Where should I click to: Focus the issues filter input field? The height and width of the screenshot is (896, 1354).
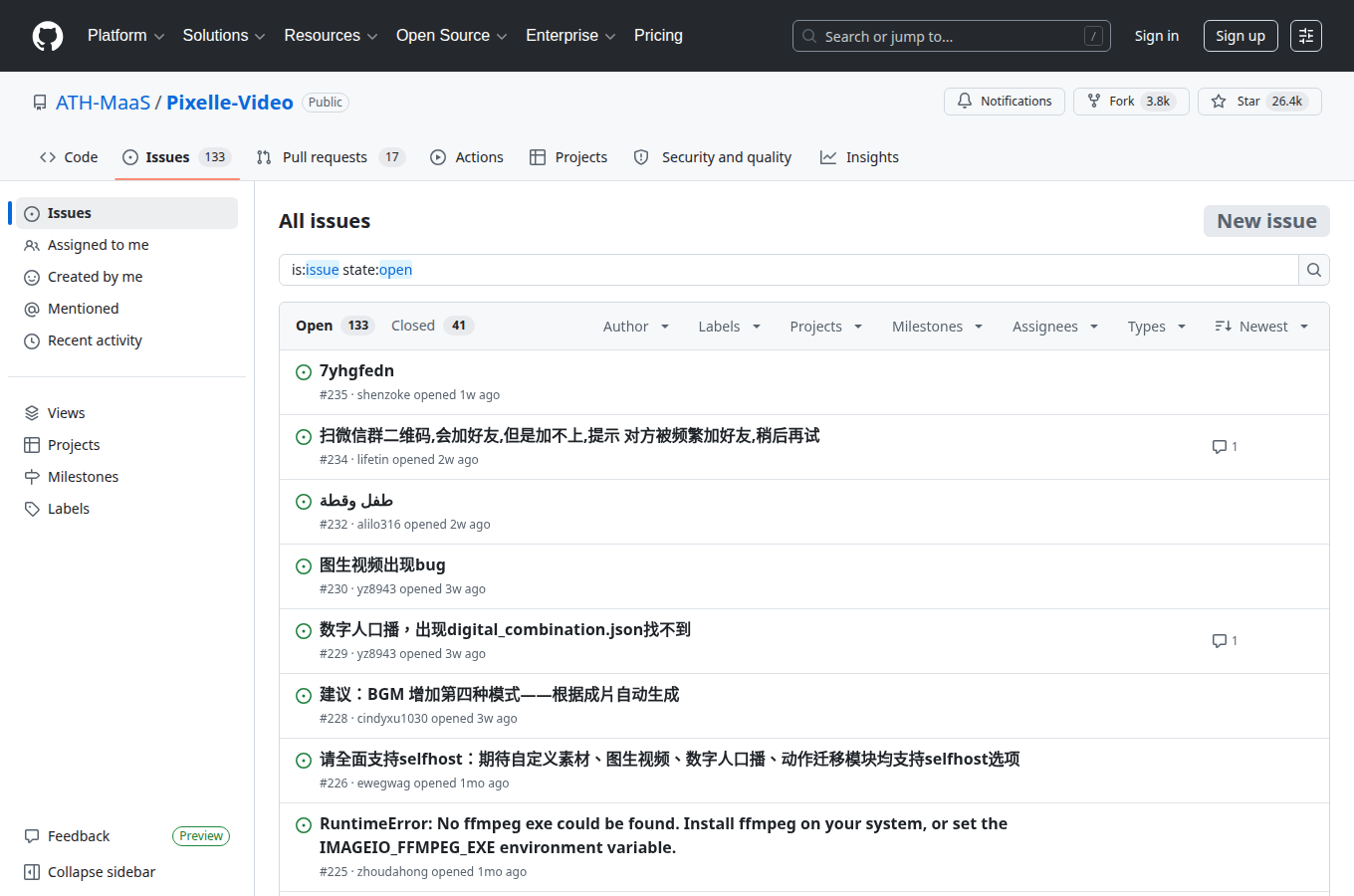[x=789, y=270]
